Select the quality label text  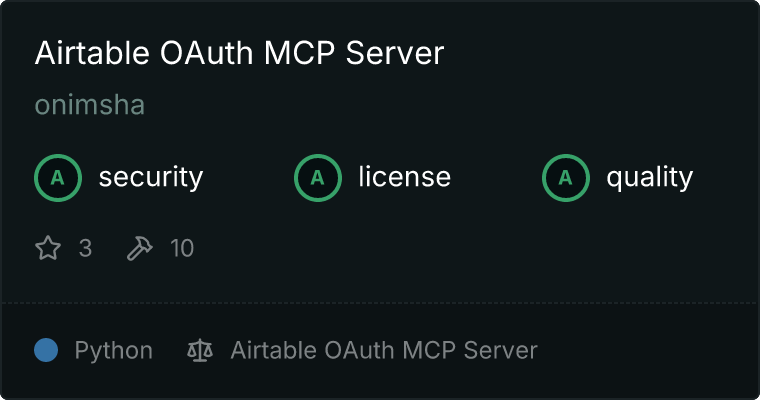(649, 177)
